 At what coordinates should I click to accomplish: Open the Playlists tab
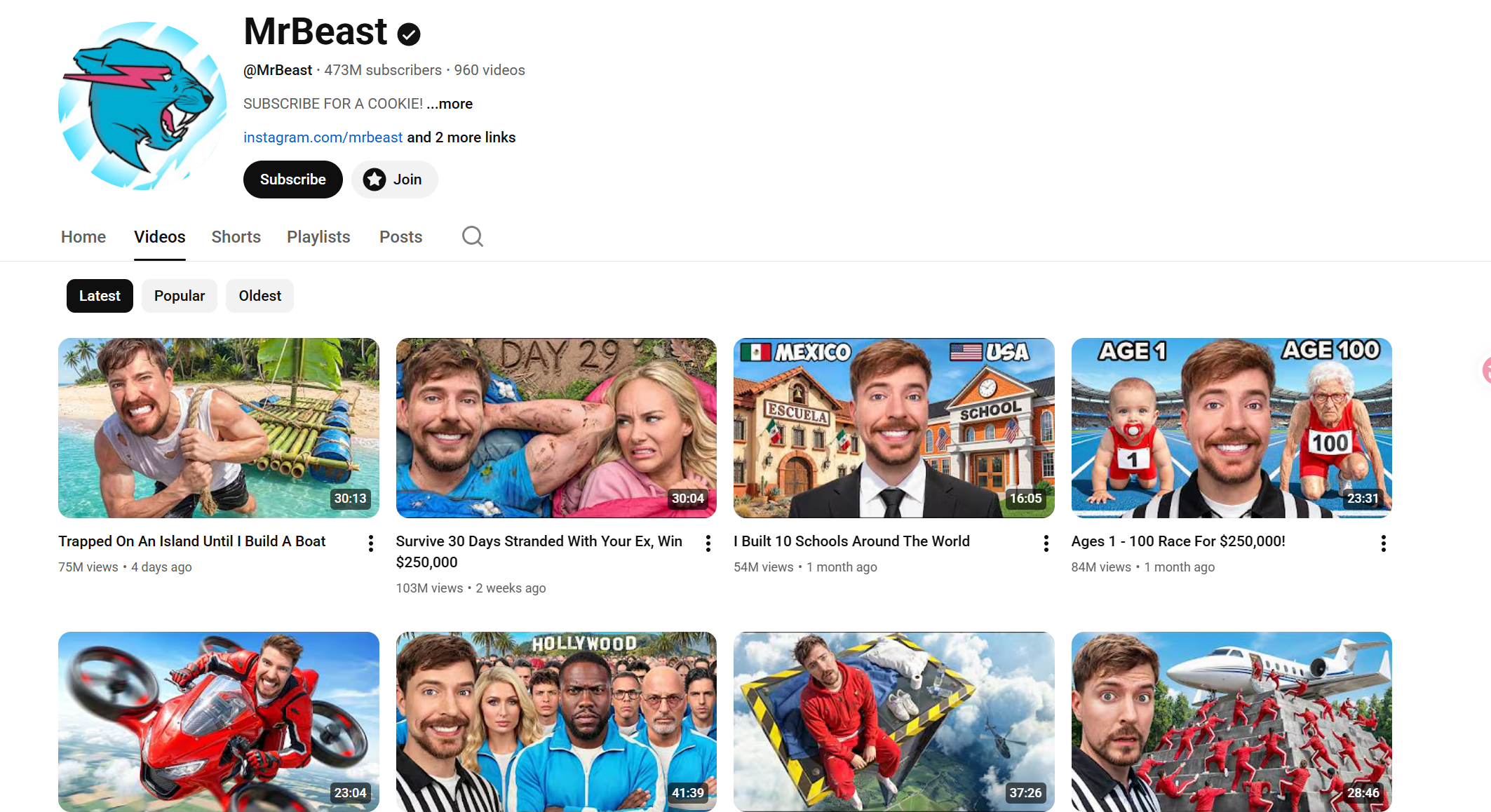(318, 237)
